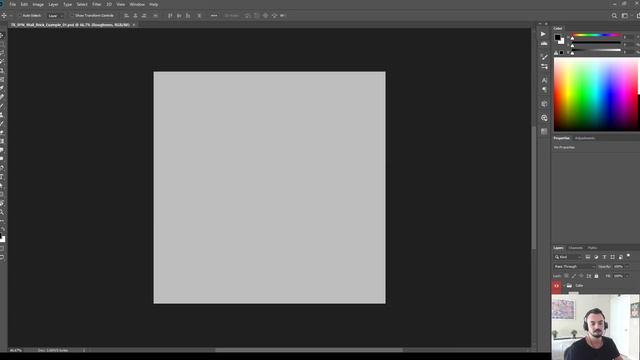Filter layers by pixel layer icon

[588, 257]
